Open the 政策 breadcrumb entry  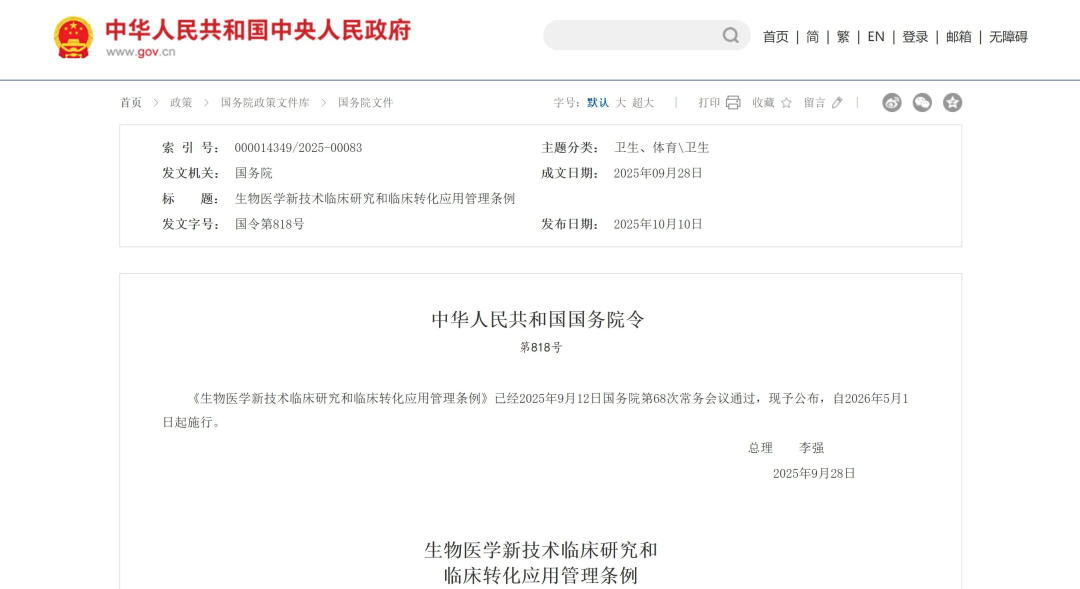pos(181,102)
